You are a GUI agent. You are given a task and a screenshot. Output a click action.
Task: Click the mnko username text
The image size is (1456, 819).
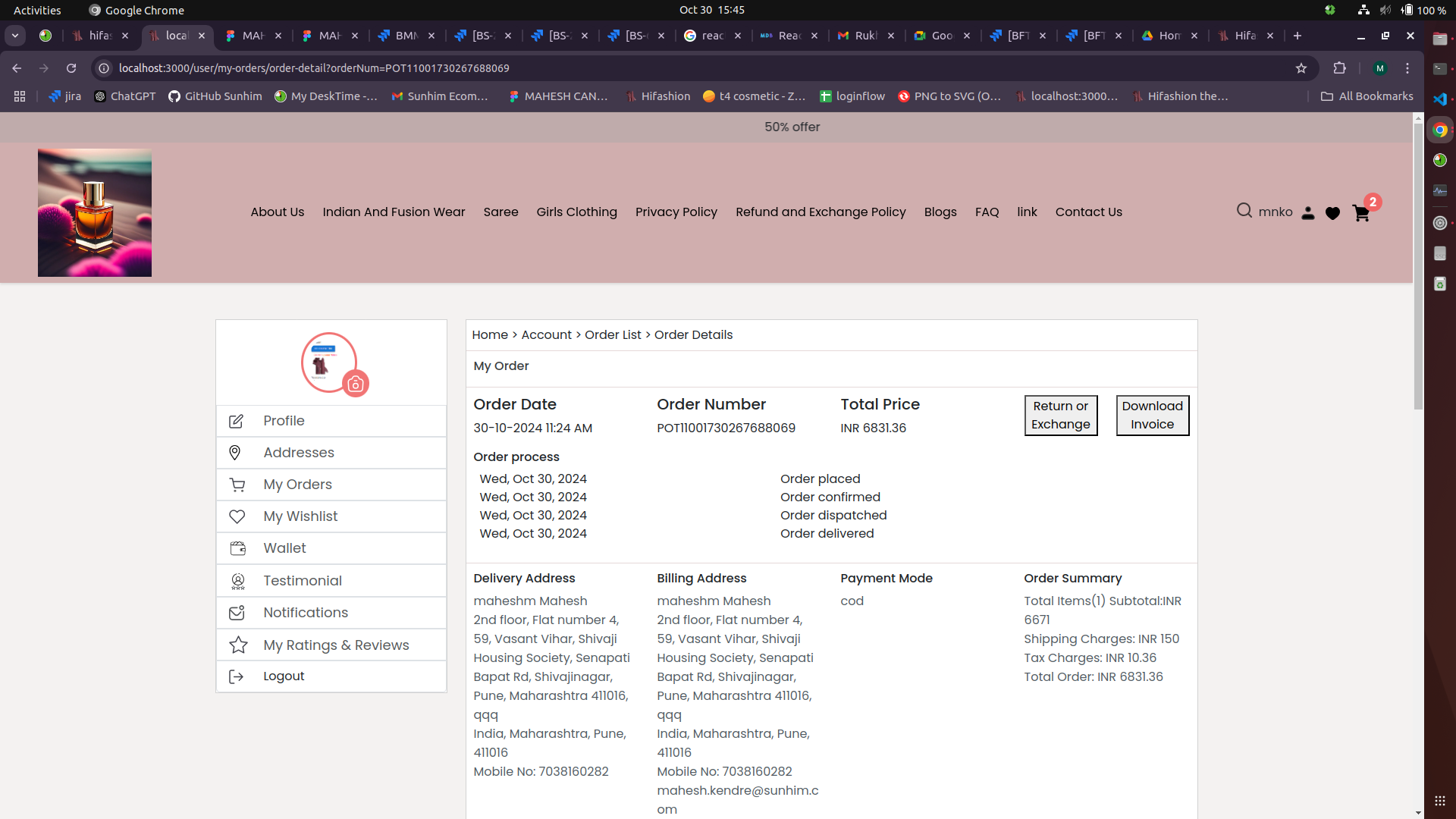click(x=1276, y=212)
